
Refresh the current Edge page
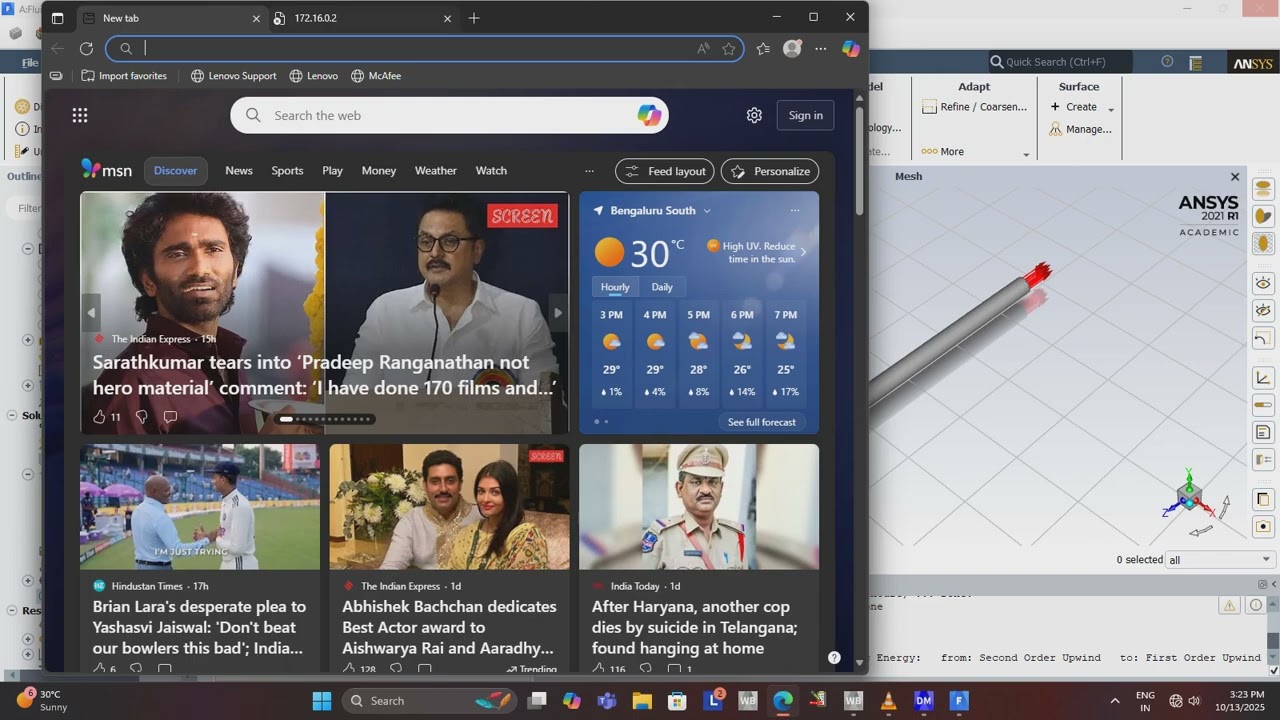coord(86,48)
